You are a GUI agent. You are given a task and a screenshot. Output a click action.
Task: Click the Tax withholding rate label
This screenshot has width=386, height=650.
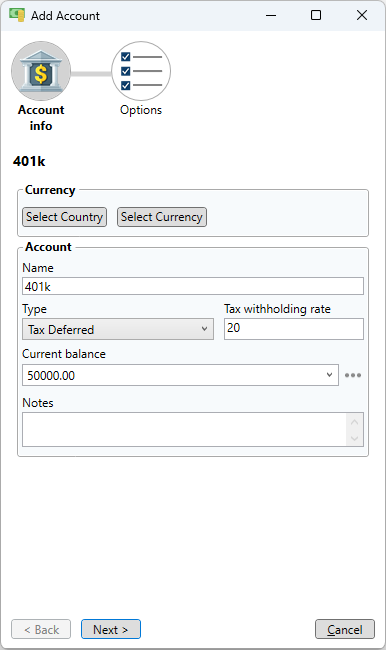[x=277, y=309]
